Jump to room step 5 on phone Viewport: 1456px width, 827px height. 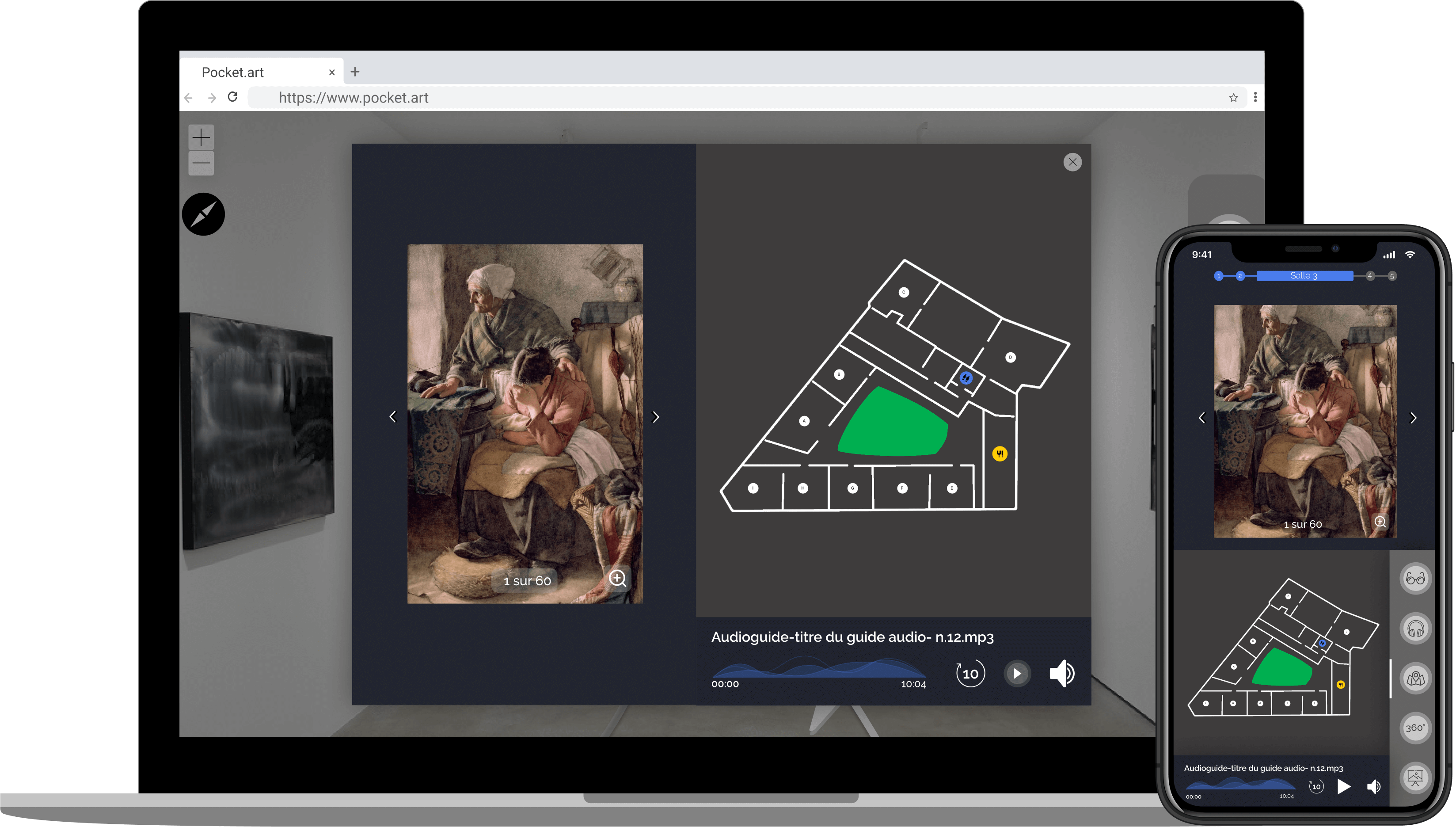click(1391, 276)
